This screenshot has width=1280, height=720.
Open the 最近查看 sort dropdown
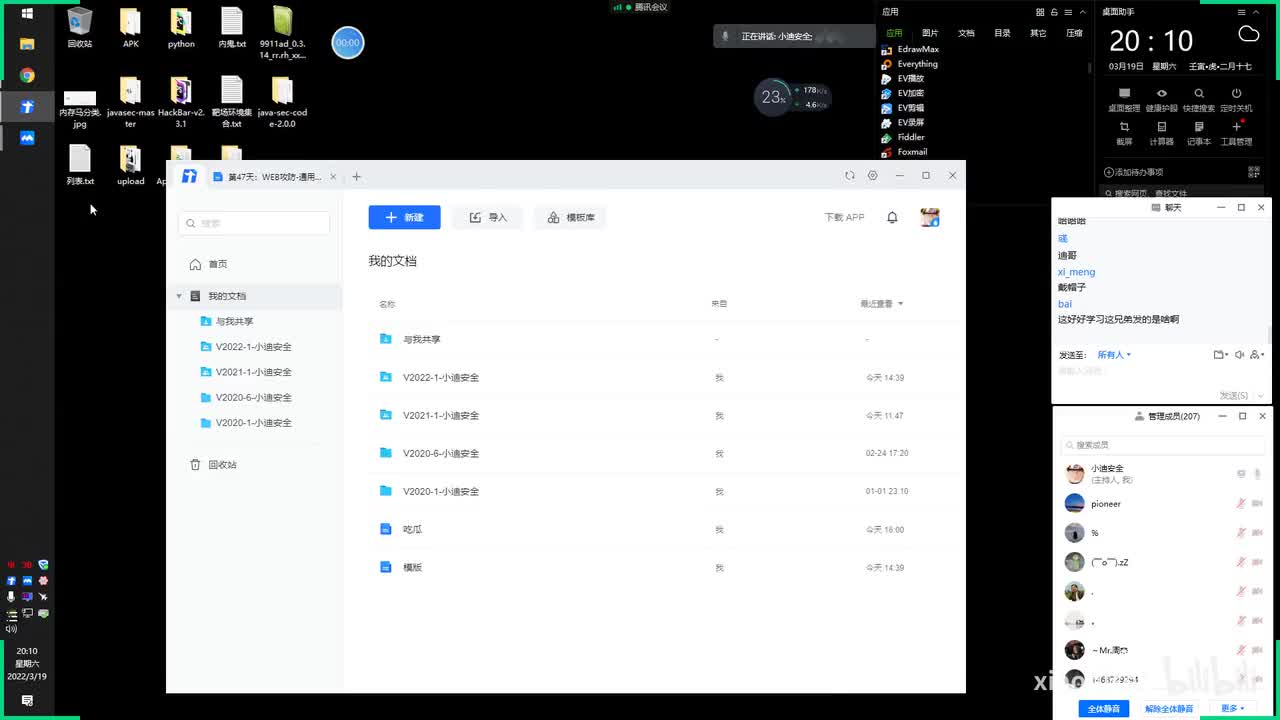[881, 303]
